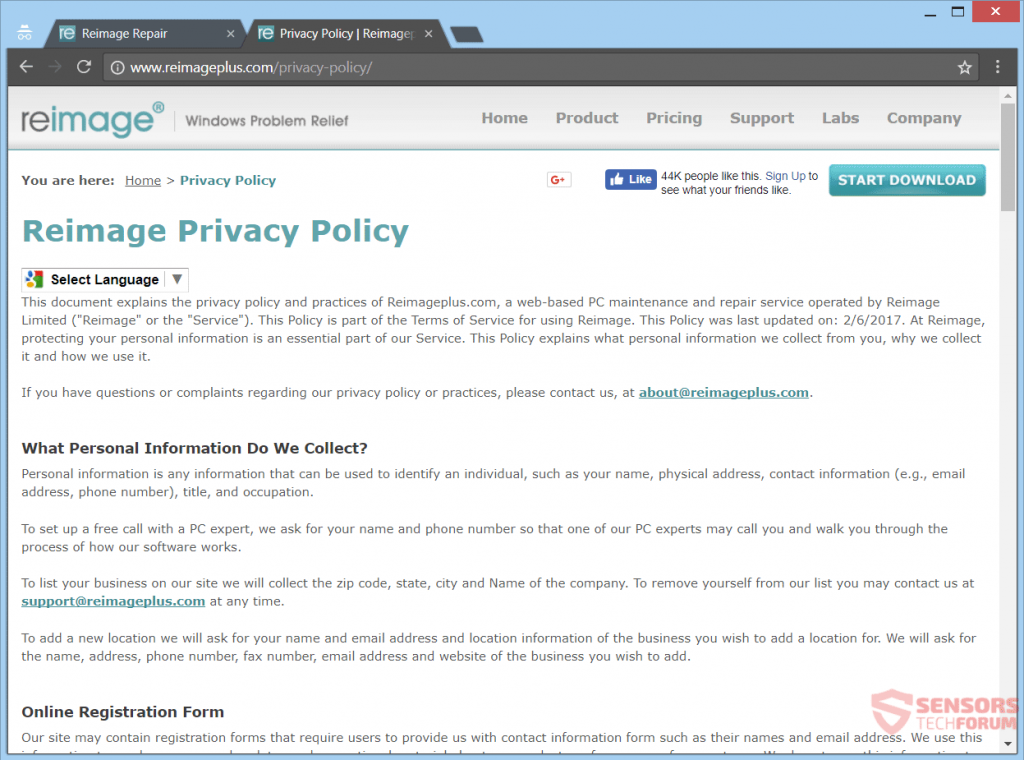Click the support@reimageplus.com email link
Image resolution: width=1024 pixels, height=760 pixels.
pos(113,601)
